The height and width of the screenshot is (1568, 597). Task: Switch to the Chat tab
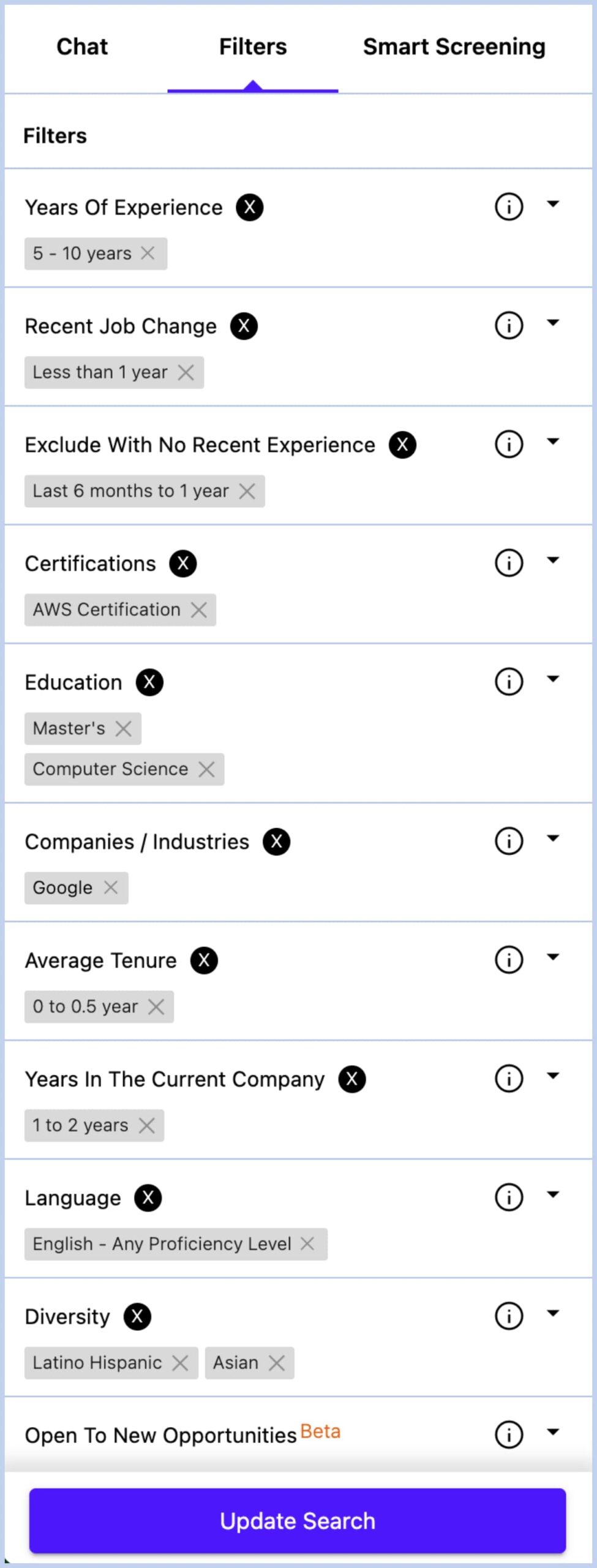pos(82,47)
